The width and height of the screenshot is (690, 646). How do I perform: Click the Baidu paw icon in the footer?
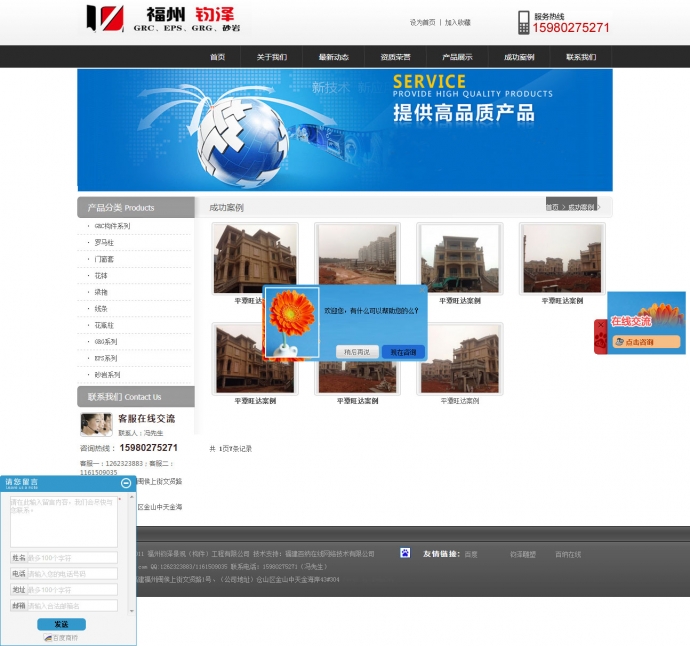(x=405, y=553)
